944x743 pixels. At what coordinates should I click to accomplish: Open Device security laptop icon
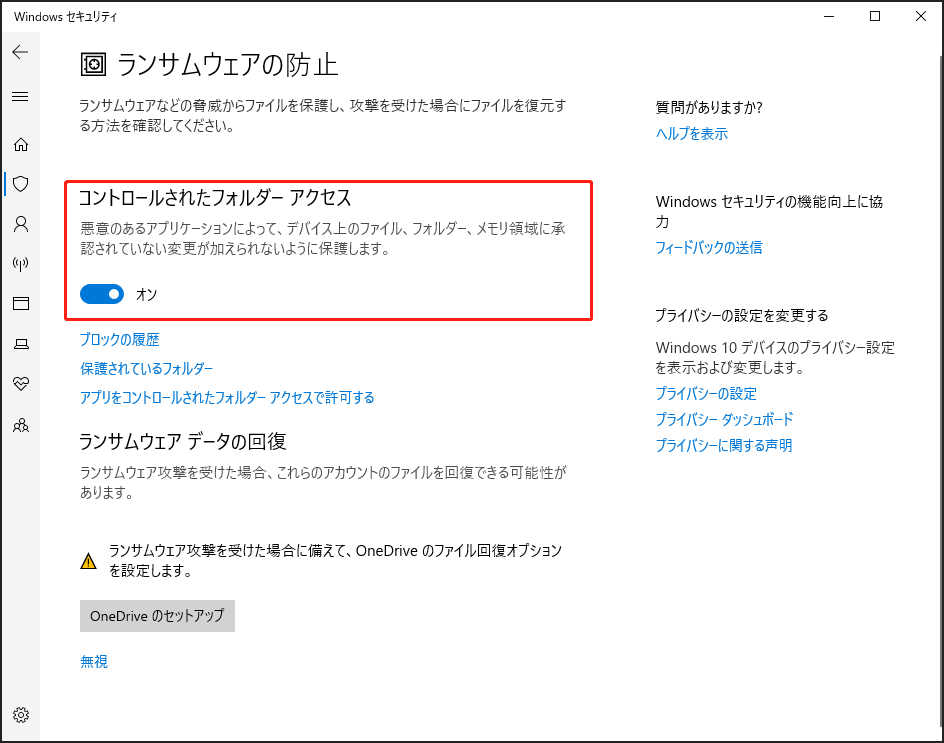tap(21, 344)
